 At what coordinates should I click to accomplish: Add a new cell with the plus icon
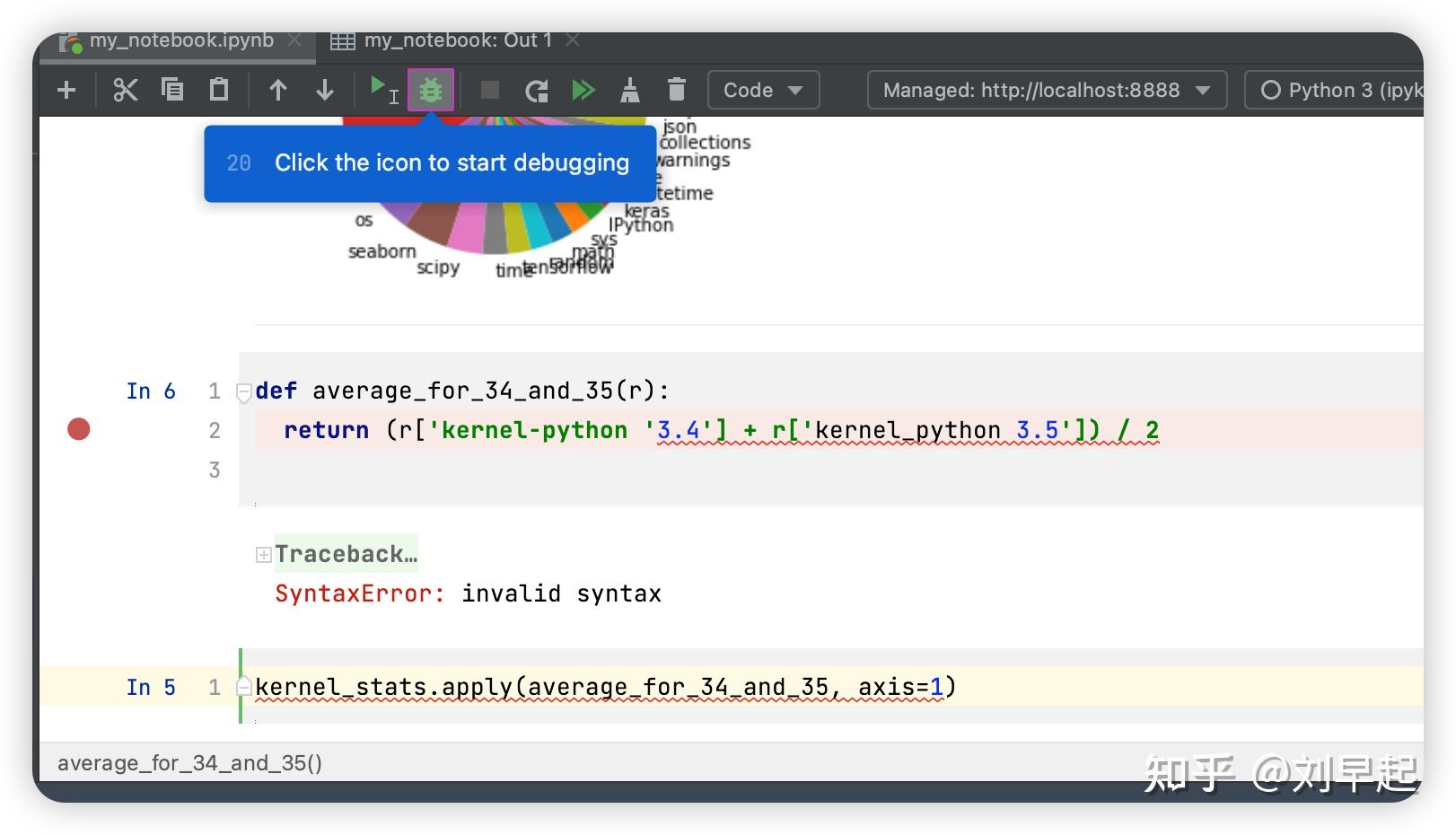click(65, 90)
